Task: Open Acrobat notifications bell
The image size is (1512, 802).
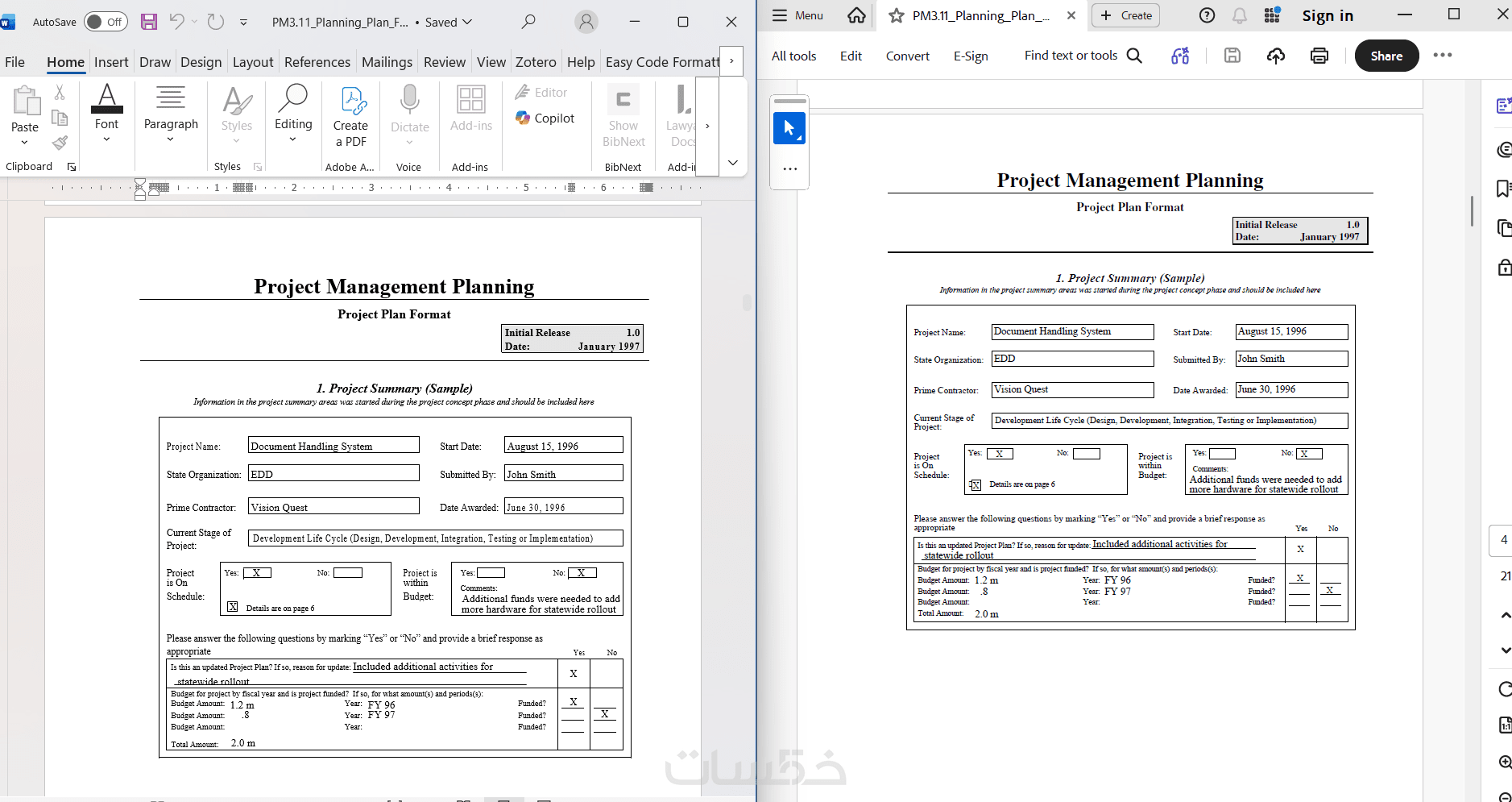Action: pos(1240,15)
